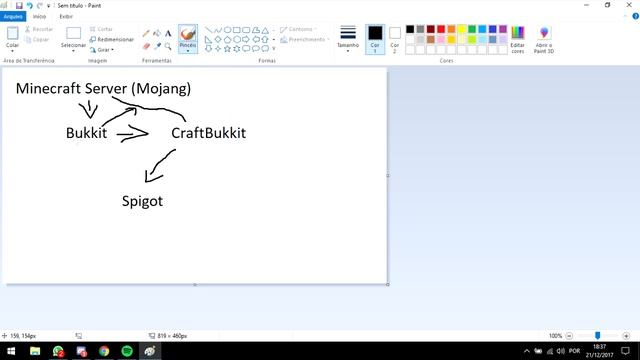Click the Recortar button
640x360 pixels.
click(39, 29)
